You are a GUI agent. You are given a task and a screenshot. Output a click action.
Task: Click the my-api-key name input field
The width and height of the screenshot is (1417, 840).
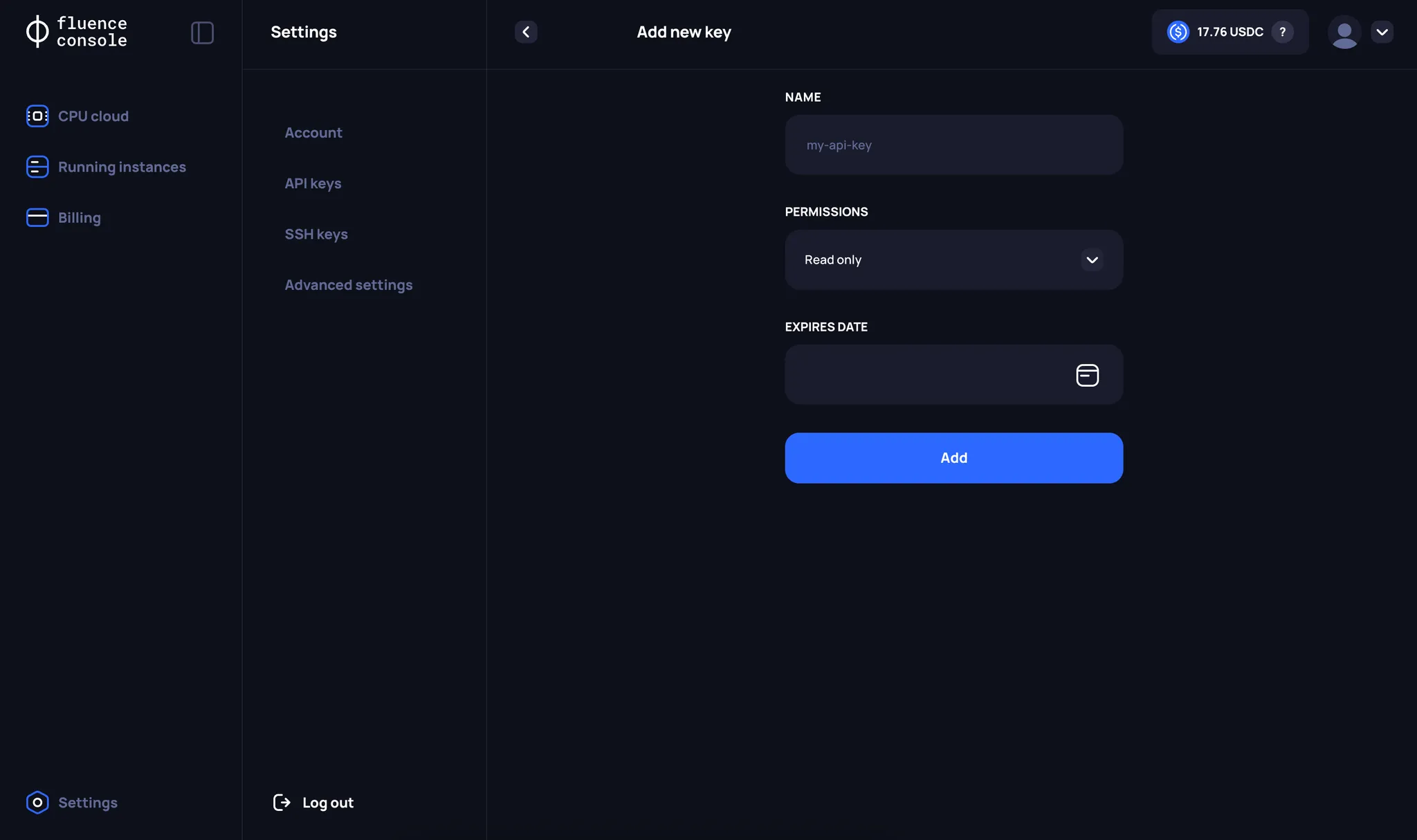tap(953, 145)
